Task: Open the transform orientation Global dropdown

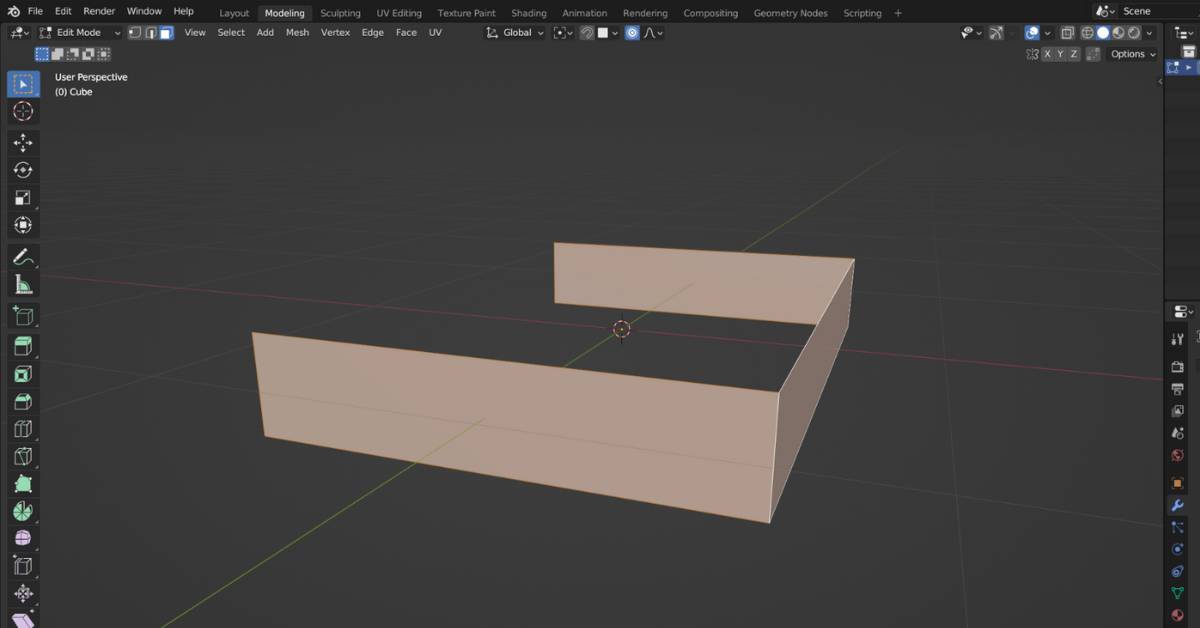Action: (x=516, y=32)
